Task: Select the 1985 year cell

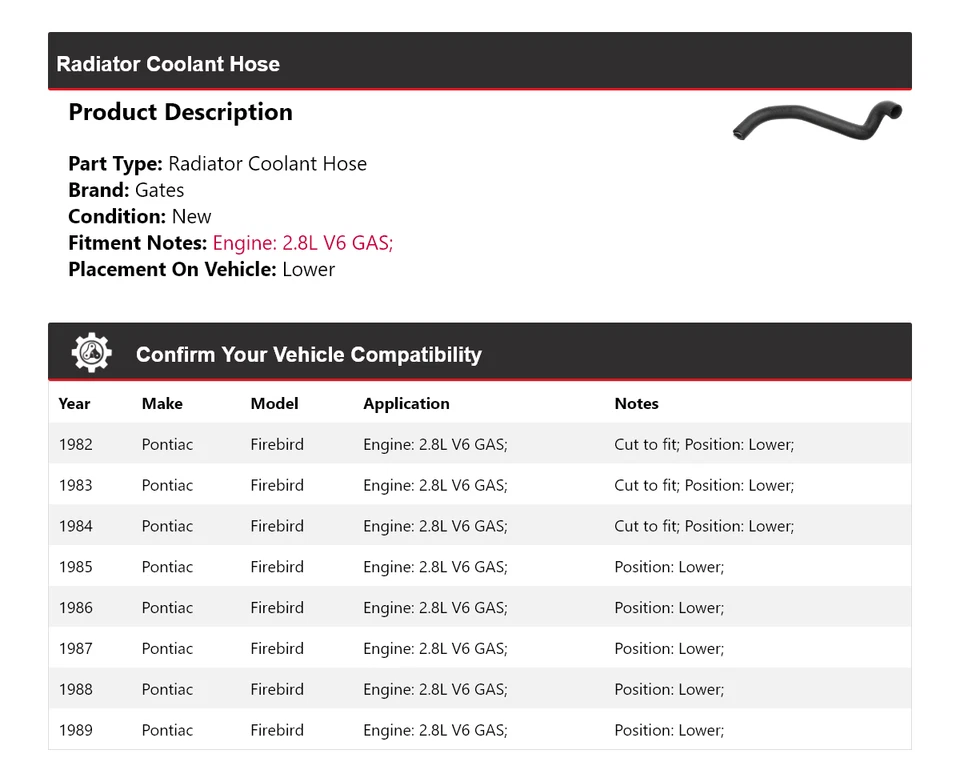Action: [75, 567]
